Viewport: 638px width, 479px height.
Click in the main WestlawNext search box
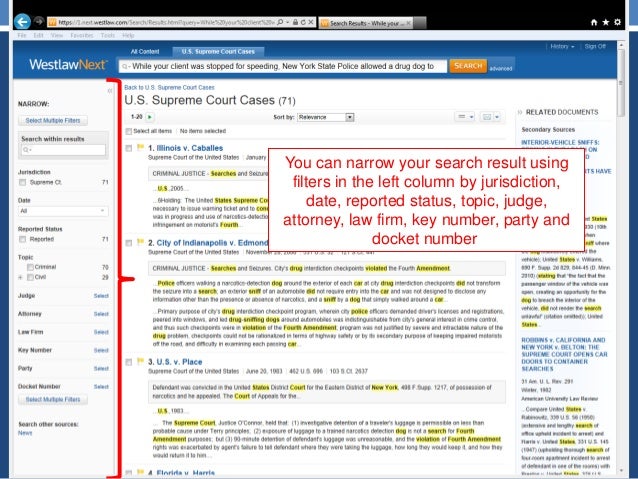click(x=283, y=66)
